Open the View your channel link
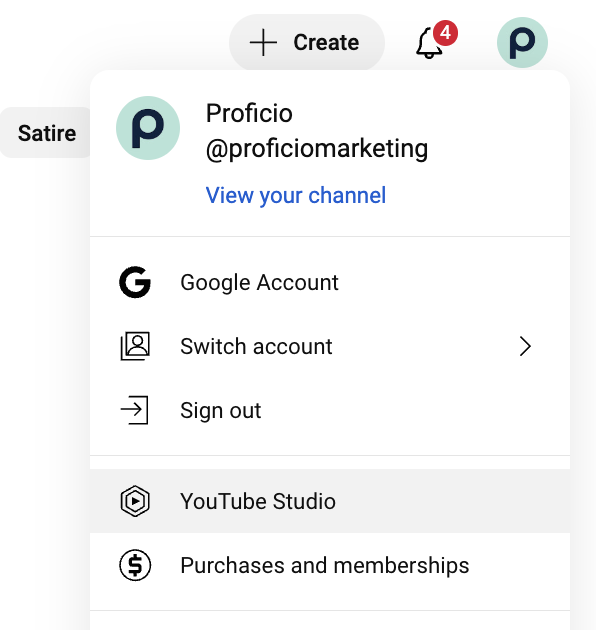596x630 pixels. coord(296,195)
